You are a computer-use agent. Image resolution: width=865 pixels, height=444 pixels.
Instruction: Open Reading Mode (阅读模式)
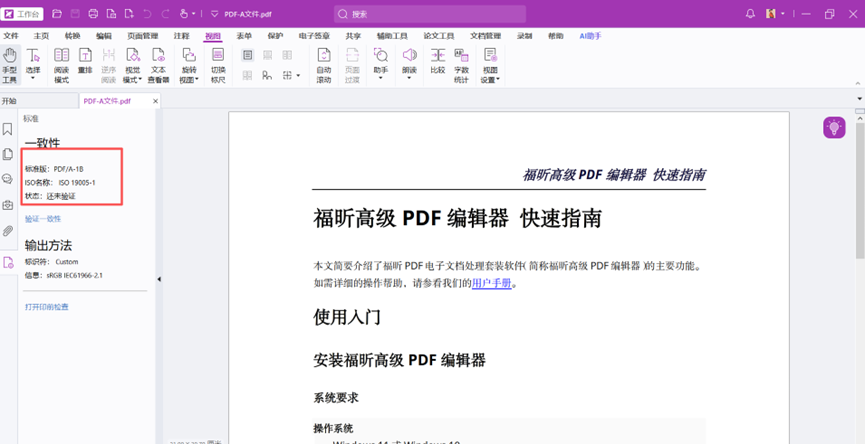coord(61,65)
